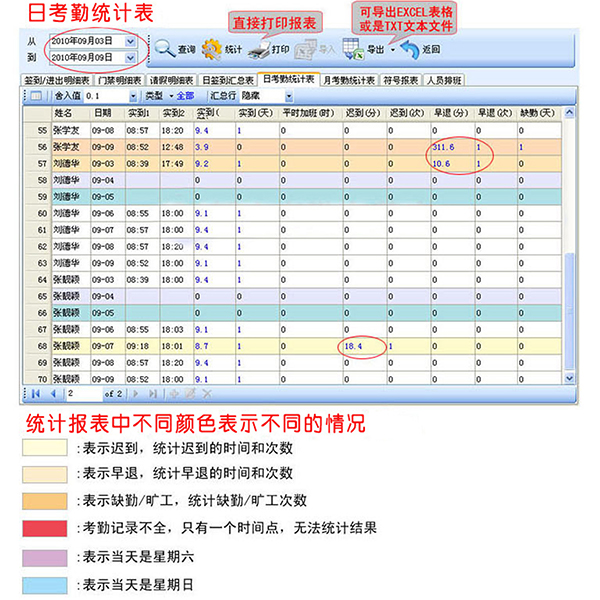This screenshot has height=600, width=600.
Task: Print the report using 打印 printer icon
Action: click(259, 50)
